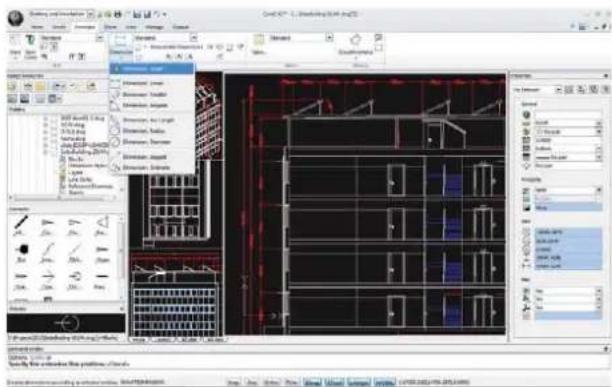612x387 pixels.
Task: Select the Blocks node in folder tree
Action: click(75, 159)
